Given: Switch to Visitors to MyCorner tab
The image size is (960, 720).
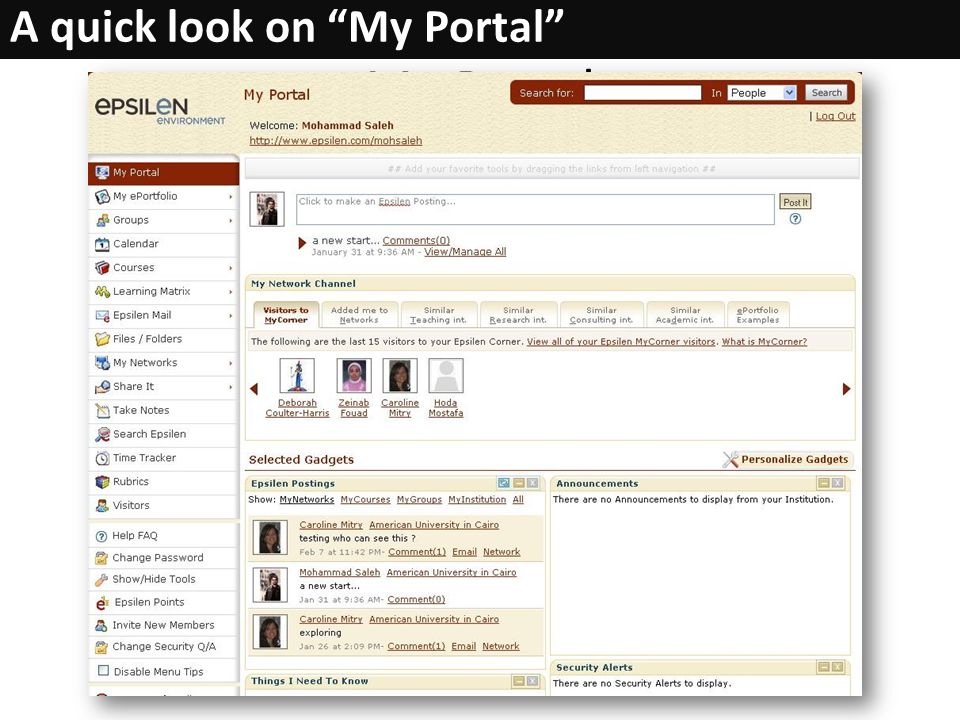Looking at the screenshot, I should click(x=286, y=315).
